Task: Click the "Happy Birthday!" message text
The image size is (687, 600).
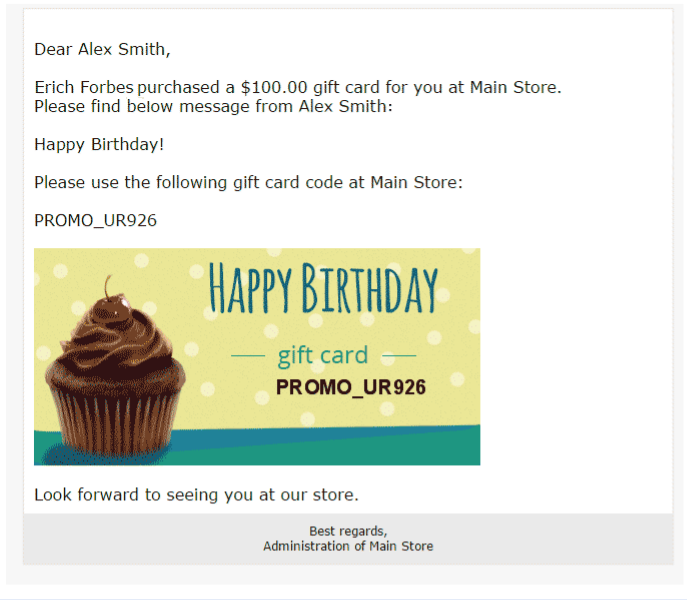Action: [x=99, y=144]
